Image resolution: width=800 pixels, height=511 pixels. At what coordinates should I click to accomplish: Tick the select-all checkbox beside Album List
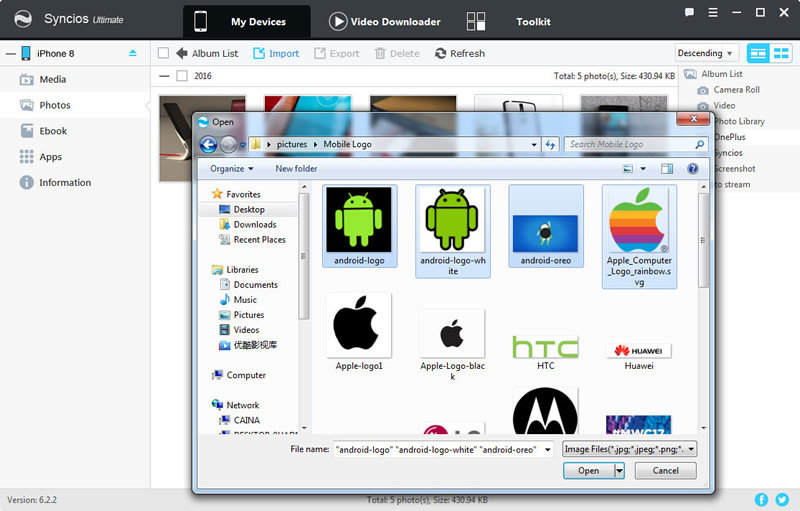(x=163, y=53)
